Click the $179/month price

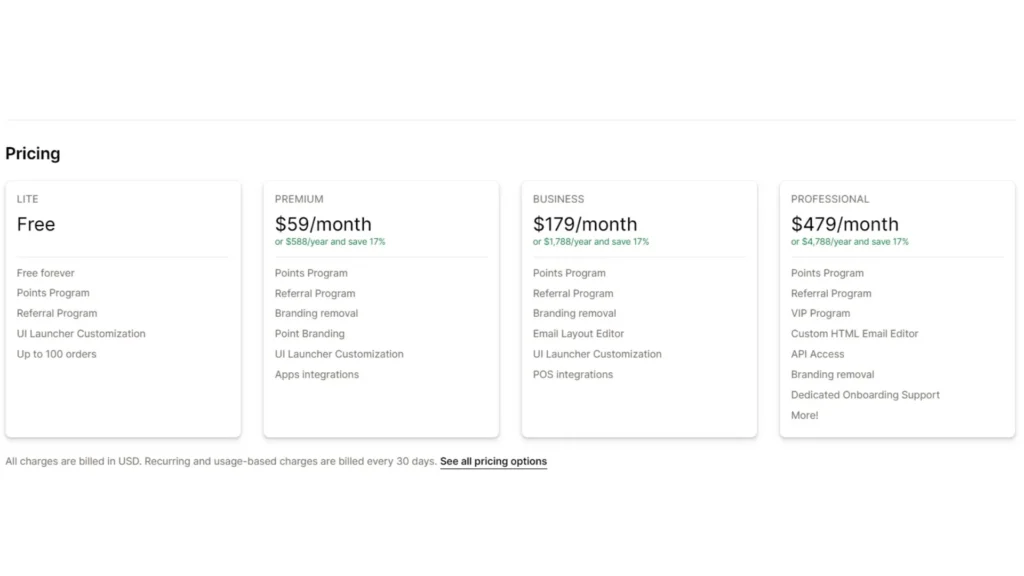pyautogui.click(x=585, y=224)
